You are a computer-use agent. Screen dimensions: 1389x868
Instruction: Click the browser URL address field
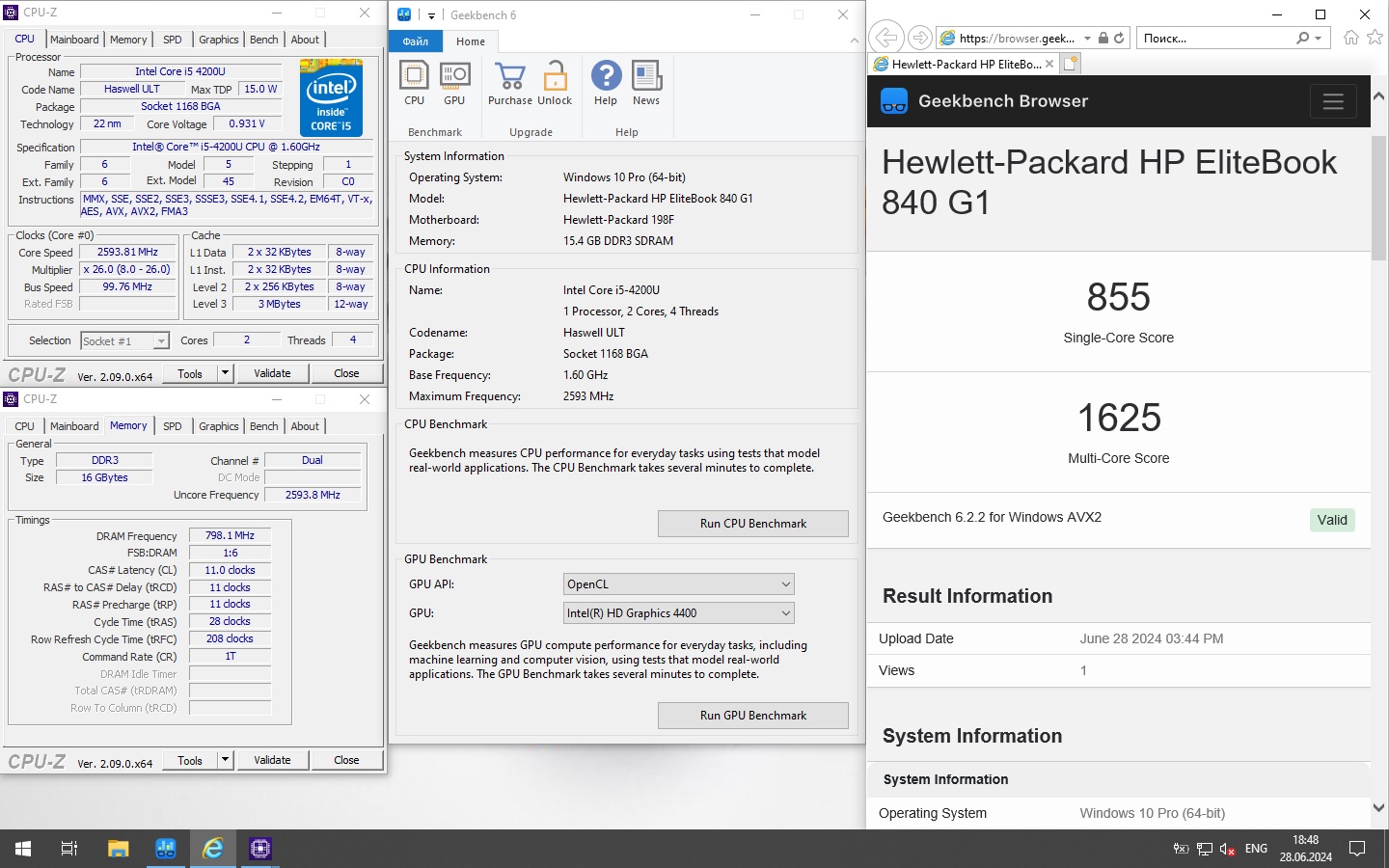coord(1017,39)
